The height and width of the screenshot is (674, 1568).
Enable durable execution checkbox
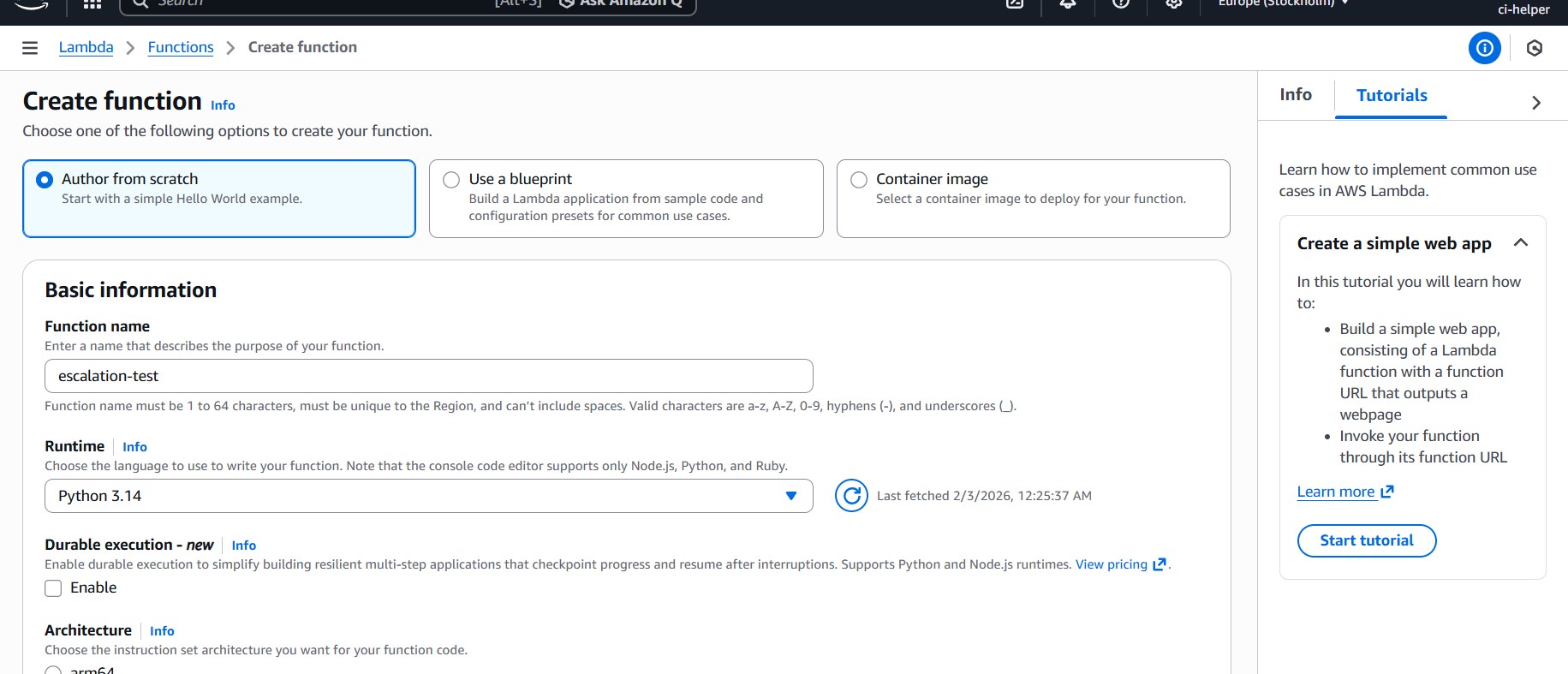[53, 588]
